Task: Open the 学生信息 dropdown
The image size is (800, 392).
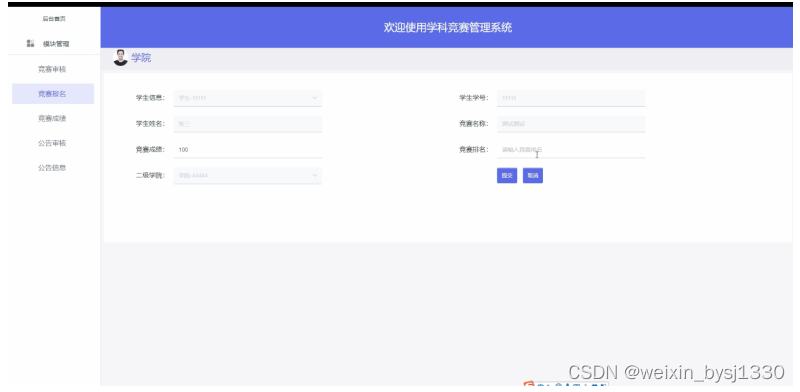Action: pyautogui.click(x=247, y=98)
